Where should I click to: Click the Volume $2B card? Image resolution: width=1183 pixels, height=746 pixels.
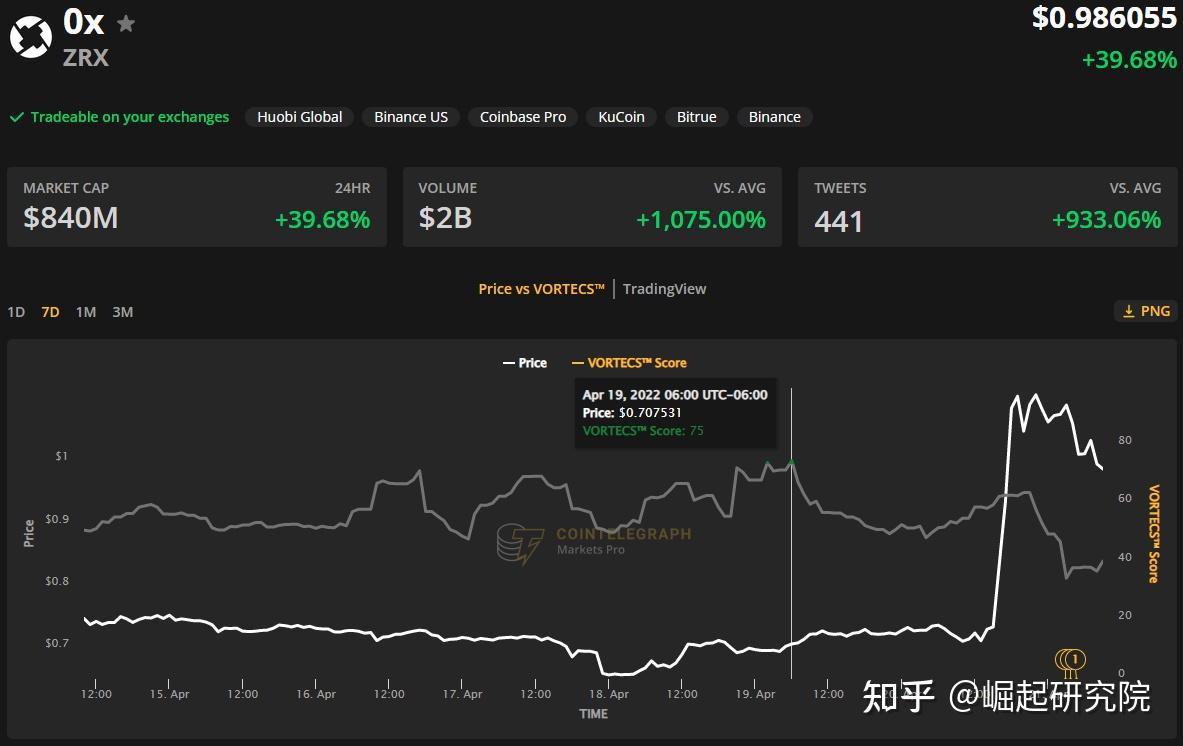pyautogui.click(x=592, y=207)
